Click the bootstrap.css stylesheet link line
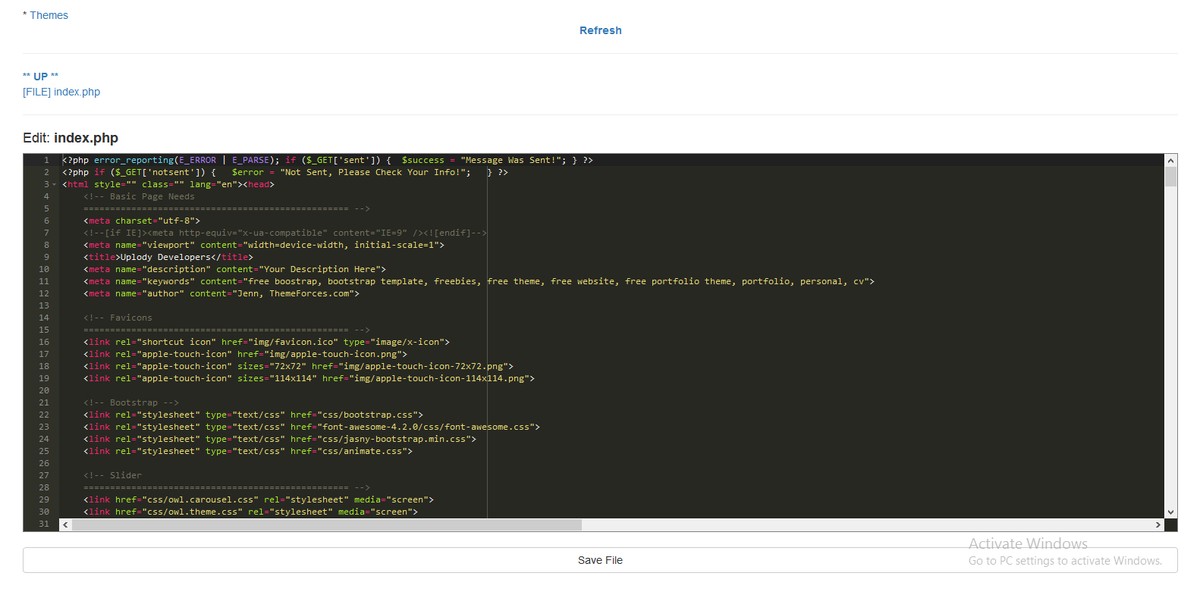This screenshot has width=1200, height=598. tap(250, 414)
